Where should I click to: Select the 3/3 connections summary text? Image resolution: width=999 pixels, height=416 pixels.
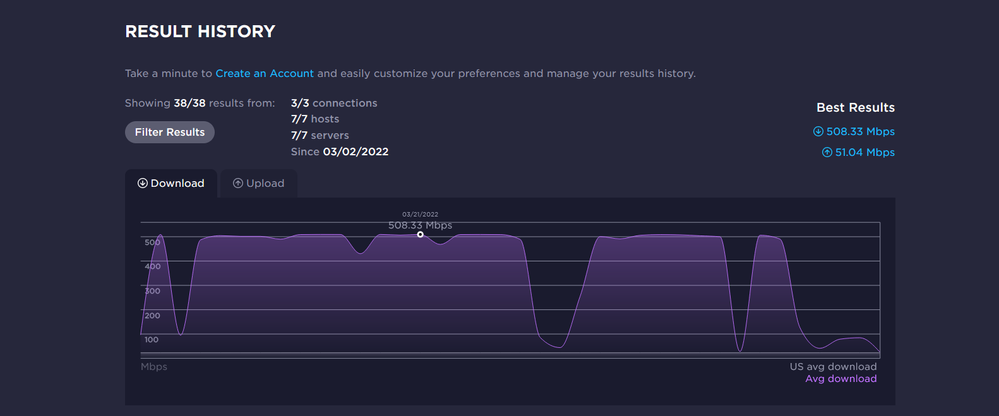click(334, 103)
